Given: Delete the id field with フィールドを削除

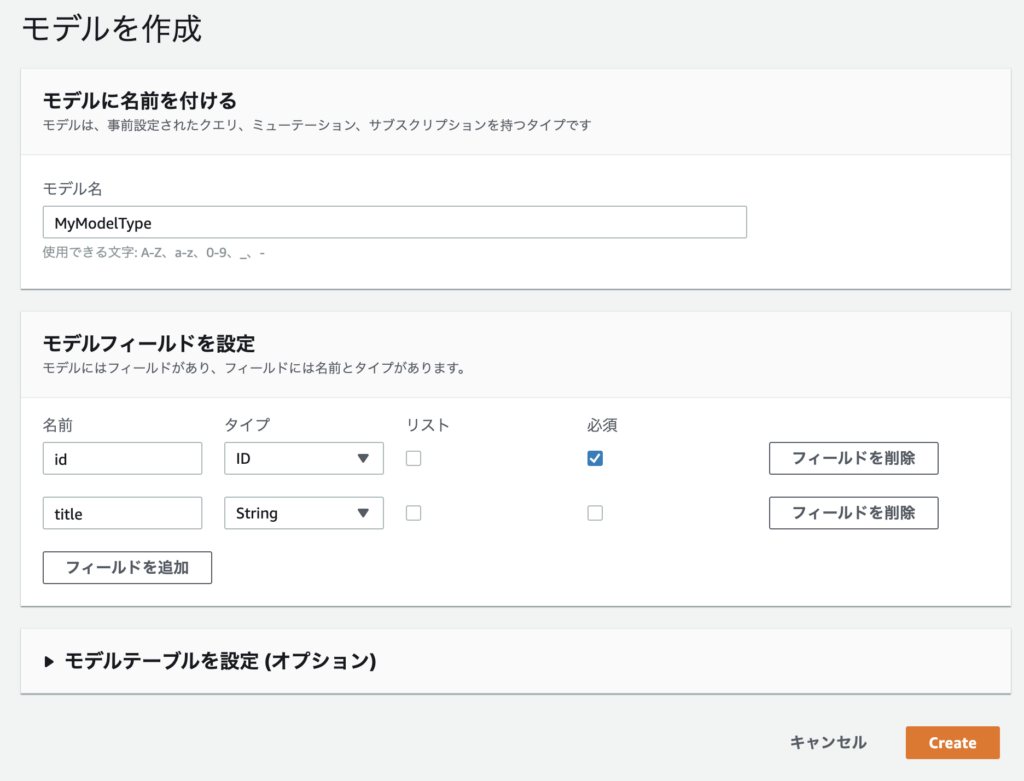Looking at the screenshot, I should coord(853,458).
